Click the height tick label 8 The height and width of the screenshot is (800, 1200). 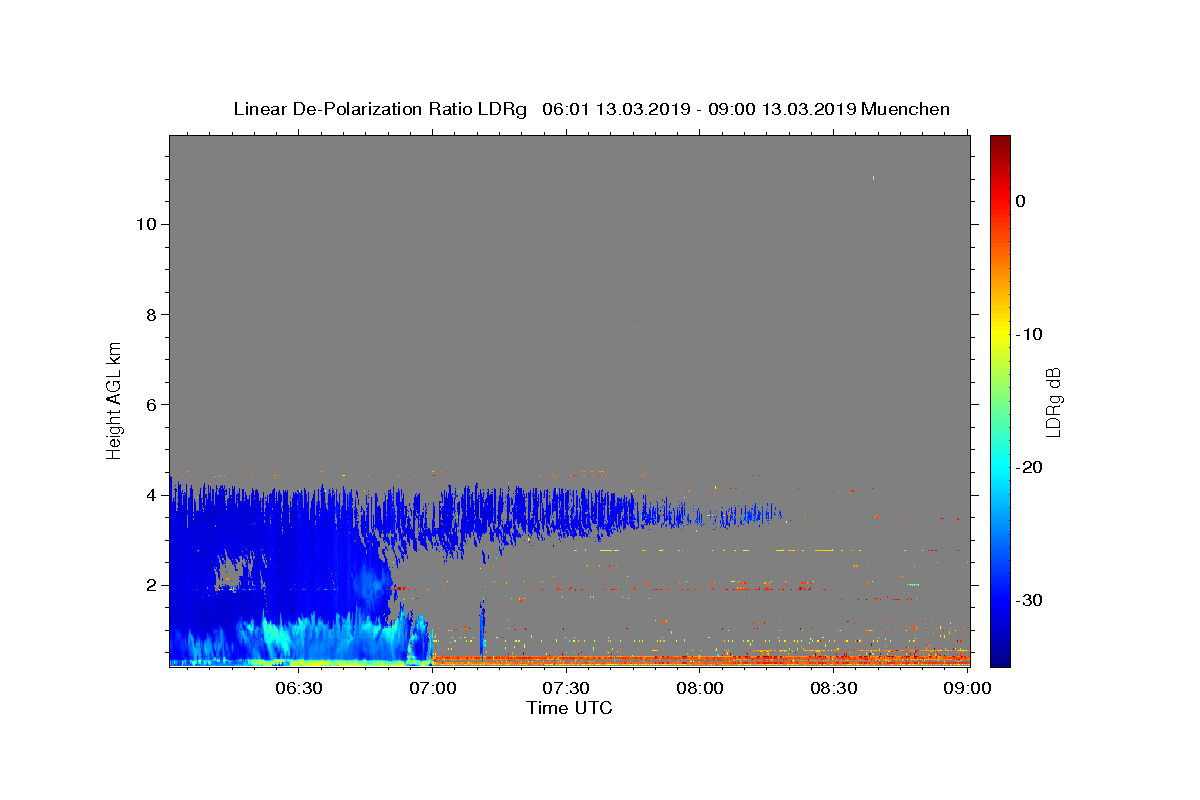click(x=151, y=314)
